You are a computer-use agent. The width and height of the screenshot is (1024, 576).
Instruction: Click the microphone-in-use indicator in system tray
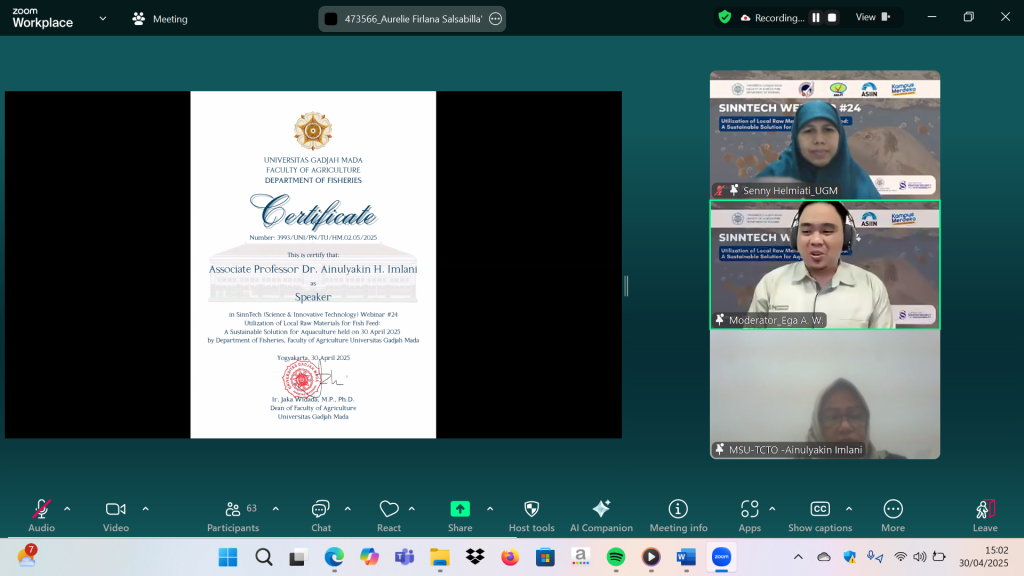tap(874, 557)
